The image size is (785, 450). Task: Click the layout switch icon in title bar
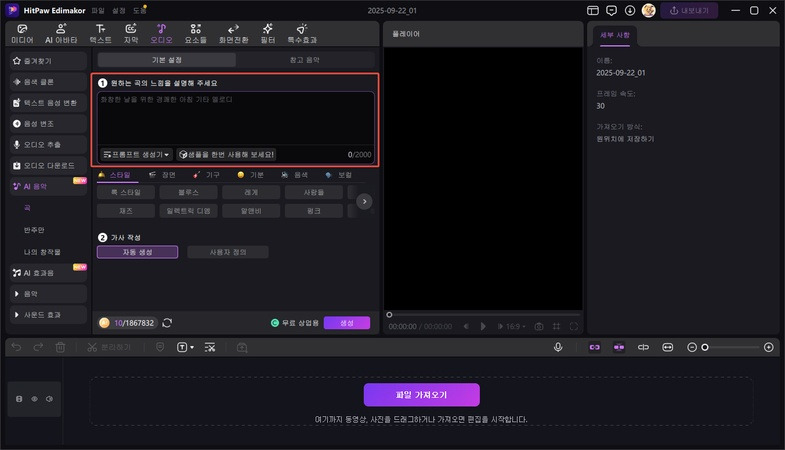coord(593,11)
